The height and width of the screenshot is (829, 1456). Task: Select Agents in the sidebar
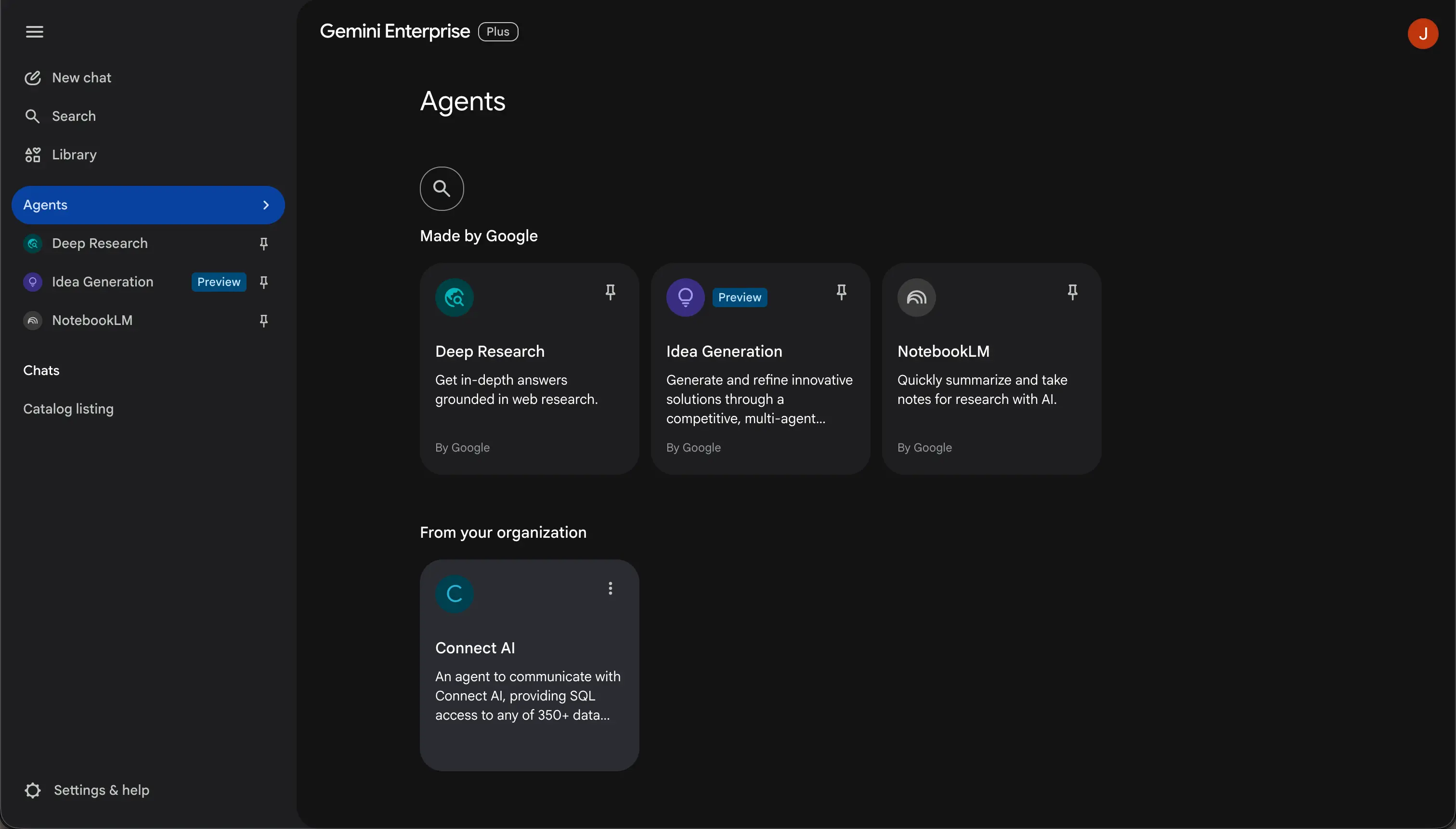(46, 205)
